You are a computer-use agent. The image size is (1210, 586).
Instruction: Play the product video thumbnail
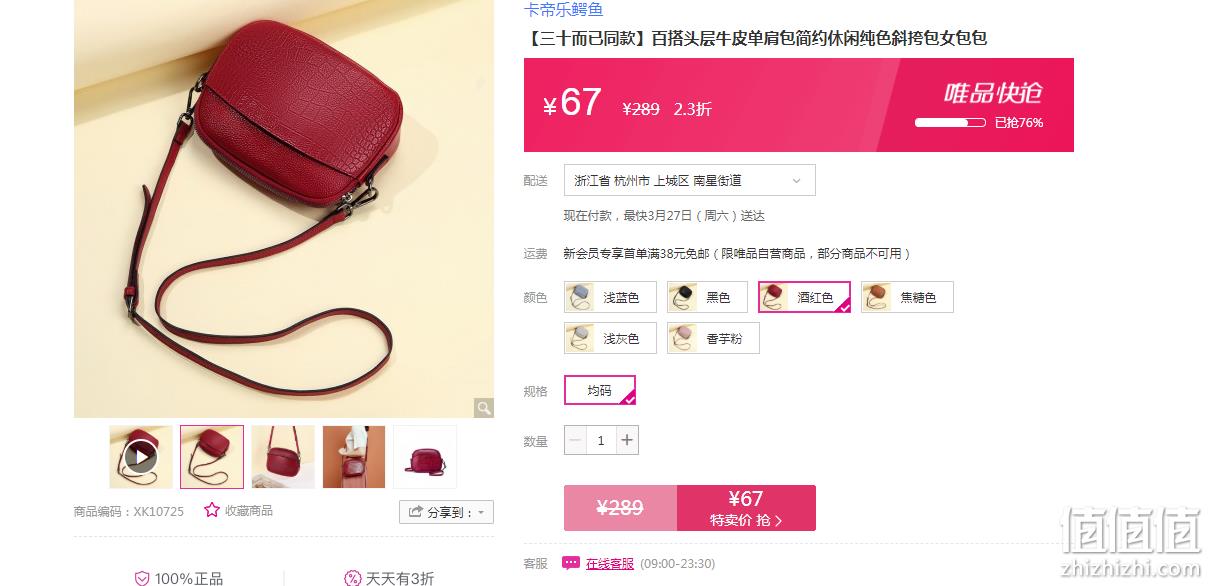point(141,457)
